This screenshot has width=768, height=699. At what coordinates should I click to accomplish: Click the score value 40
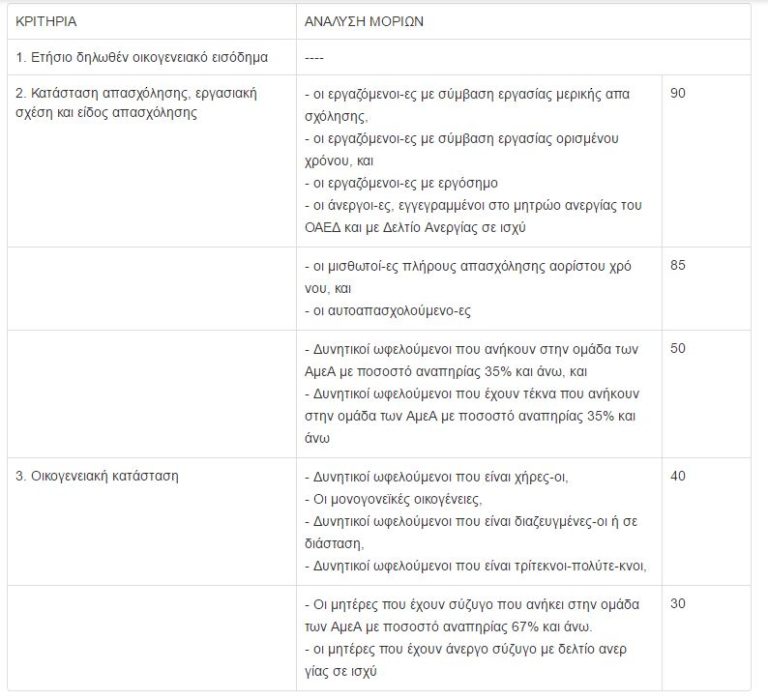coord(679,476)
